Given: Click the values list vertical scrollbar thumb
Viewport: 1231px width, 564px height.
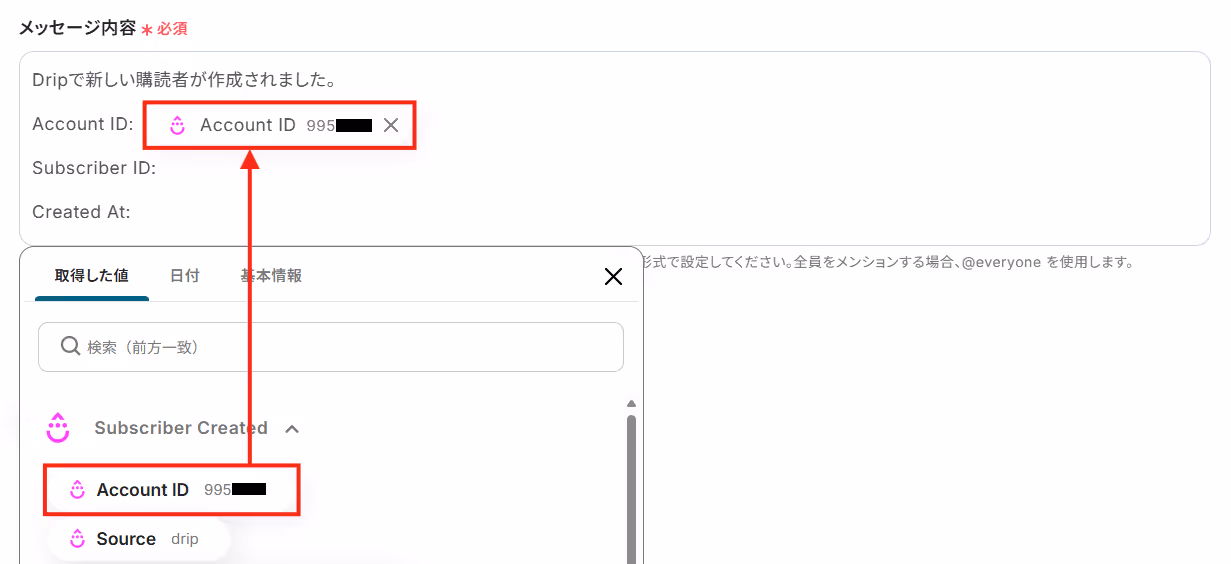Looking at the screenshot, I should 631,488.
